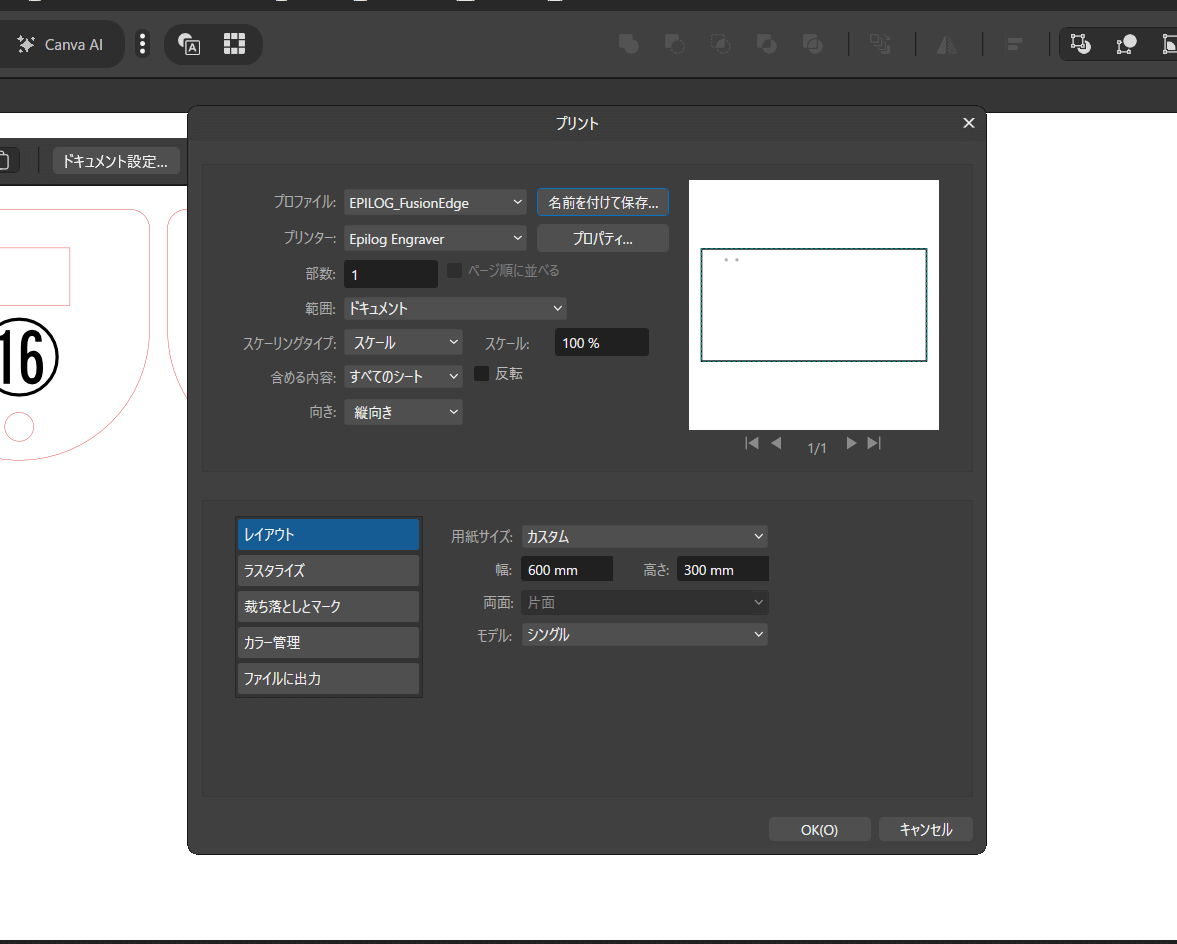Go to previous preview page
The image size is (1177, 944).
[776, 443]
